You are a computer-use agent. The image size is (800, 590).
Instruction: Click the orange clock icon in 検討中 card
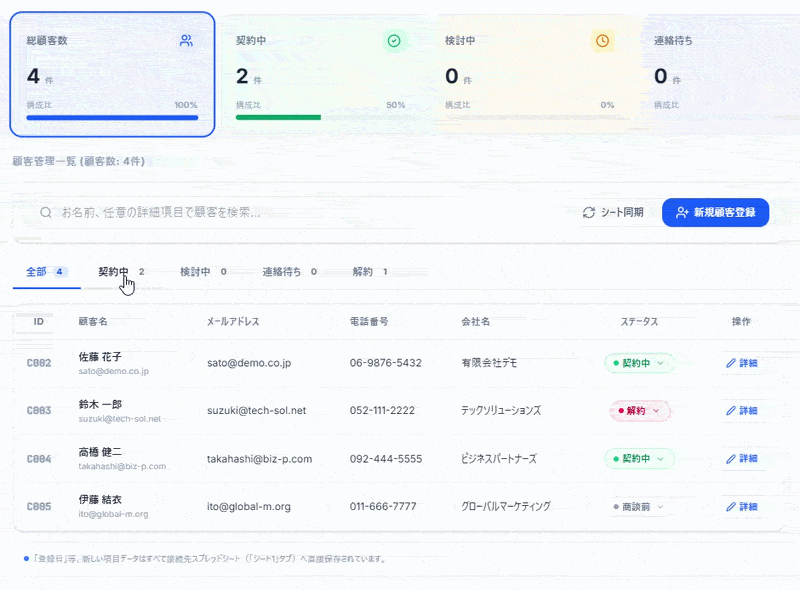click(x=603, y=41)
